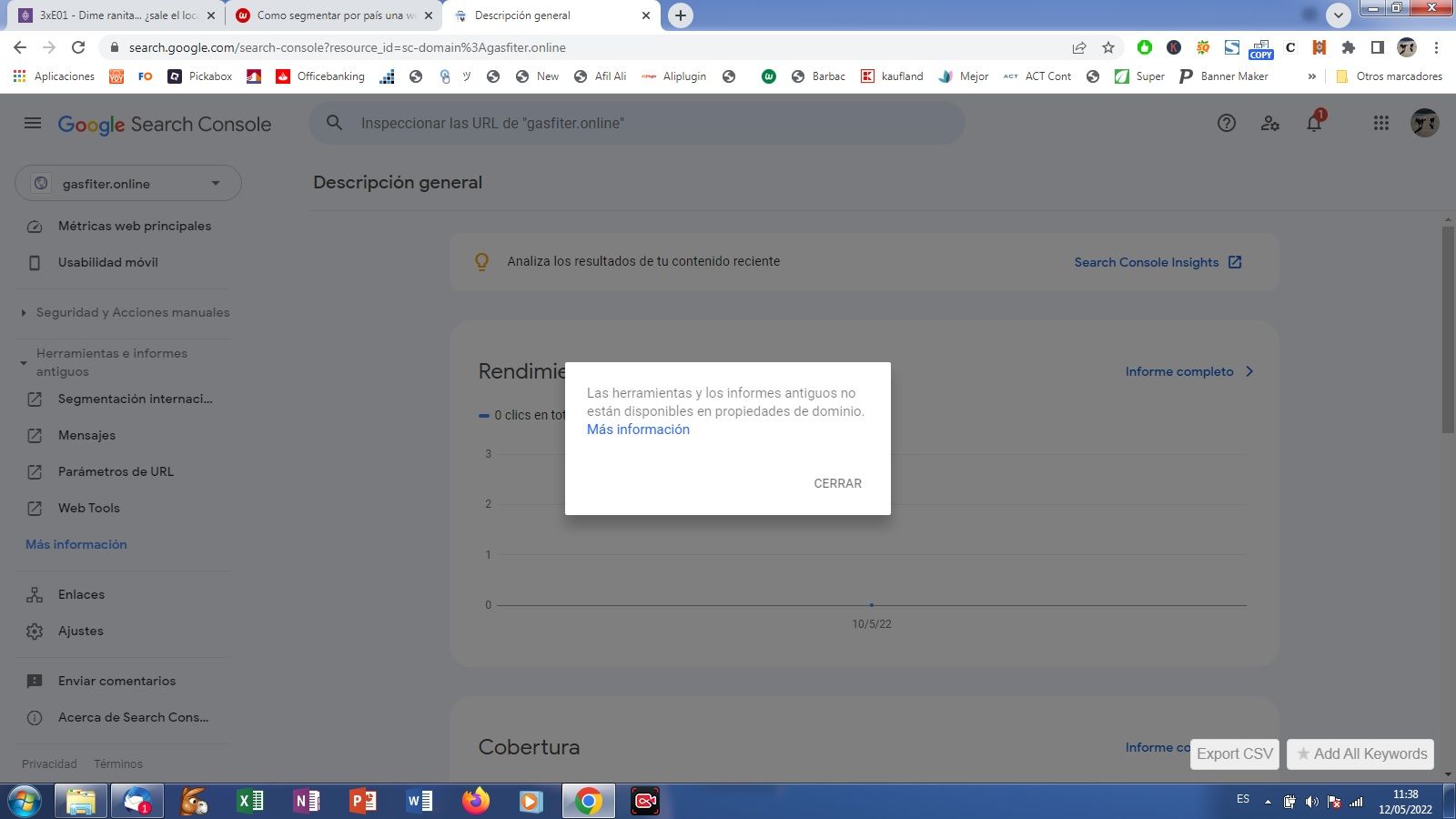Open Windows Start button
Viewport: 1456px width, 819px height.
point(24,802)
